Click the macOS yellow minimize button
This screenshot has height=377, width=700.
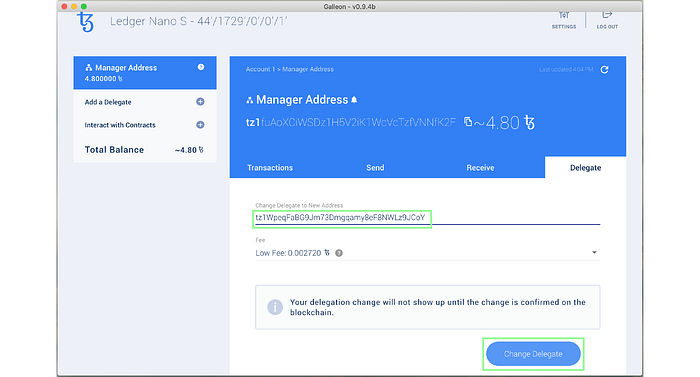74,6
